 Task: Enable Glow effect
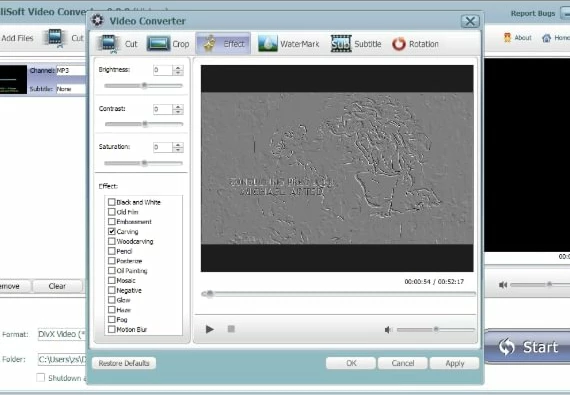tap(112, 300)
